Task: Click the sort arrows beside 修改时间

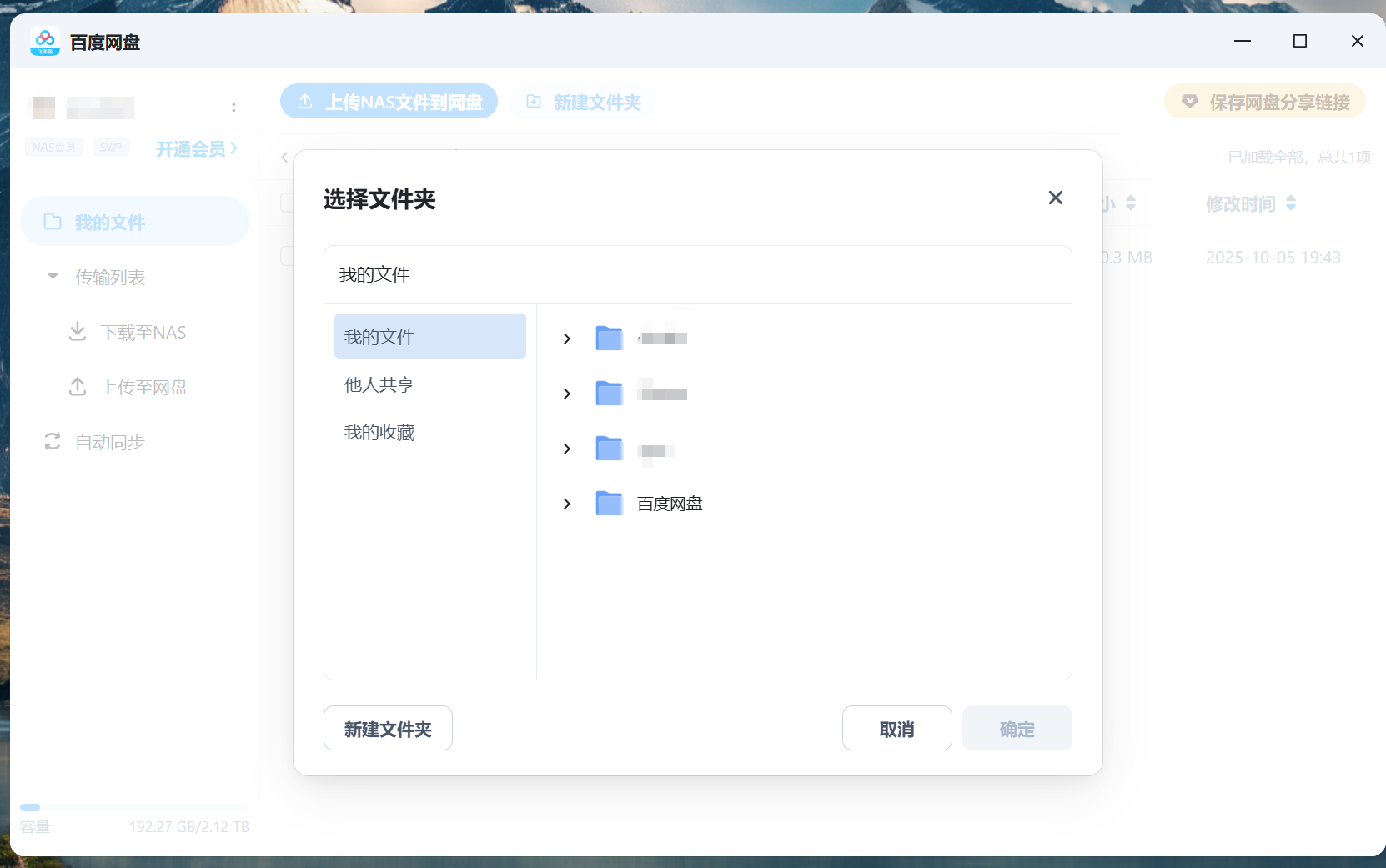Action: click(x=1291, y=203)
